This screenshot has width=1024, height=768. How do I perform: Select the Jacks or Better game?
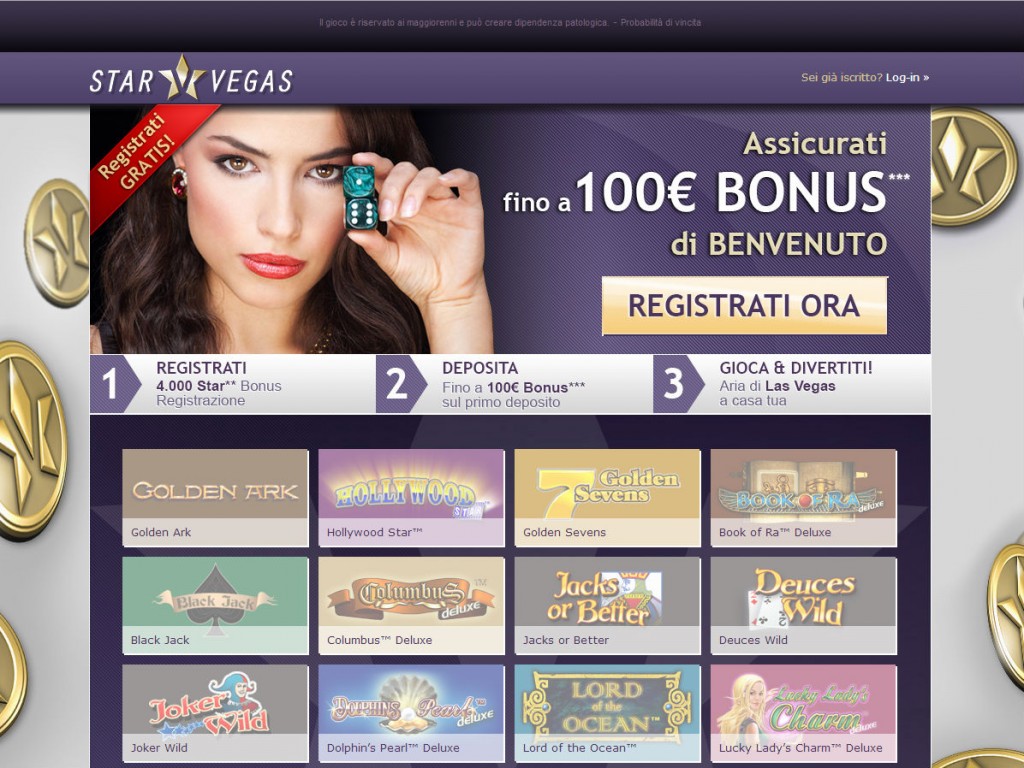607,605
